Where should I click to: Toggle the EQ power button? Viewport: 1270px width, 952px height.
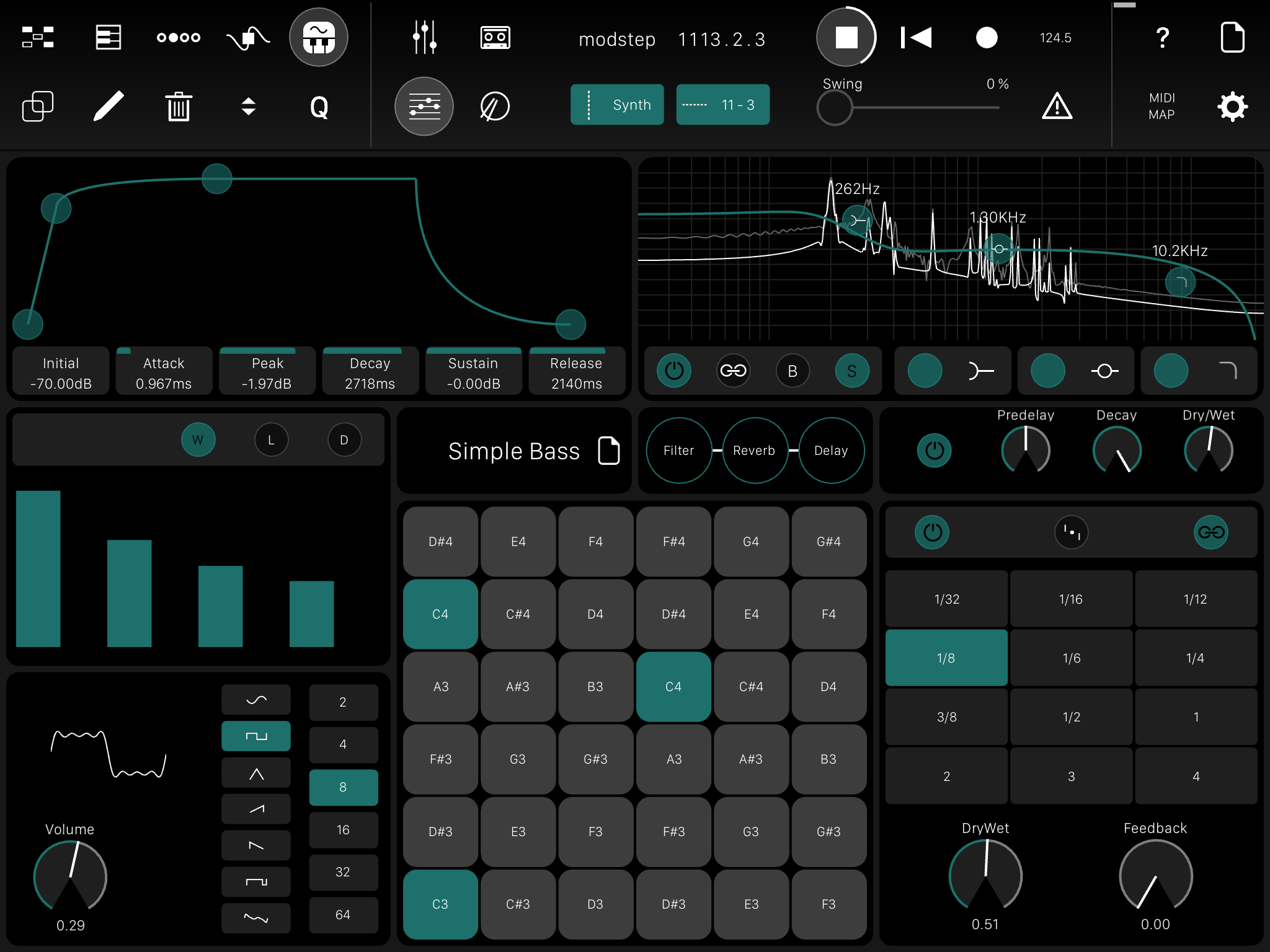pyautogui.click(x=674, y=371)
